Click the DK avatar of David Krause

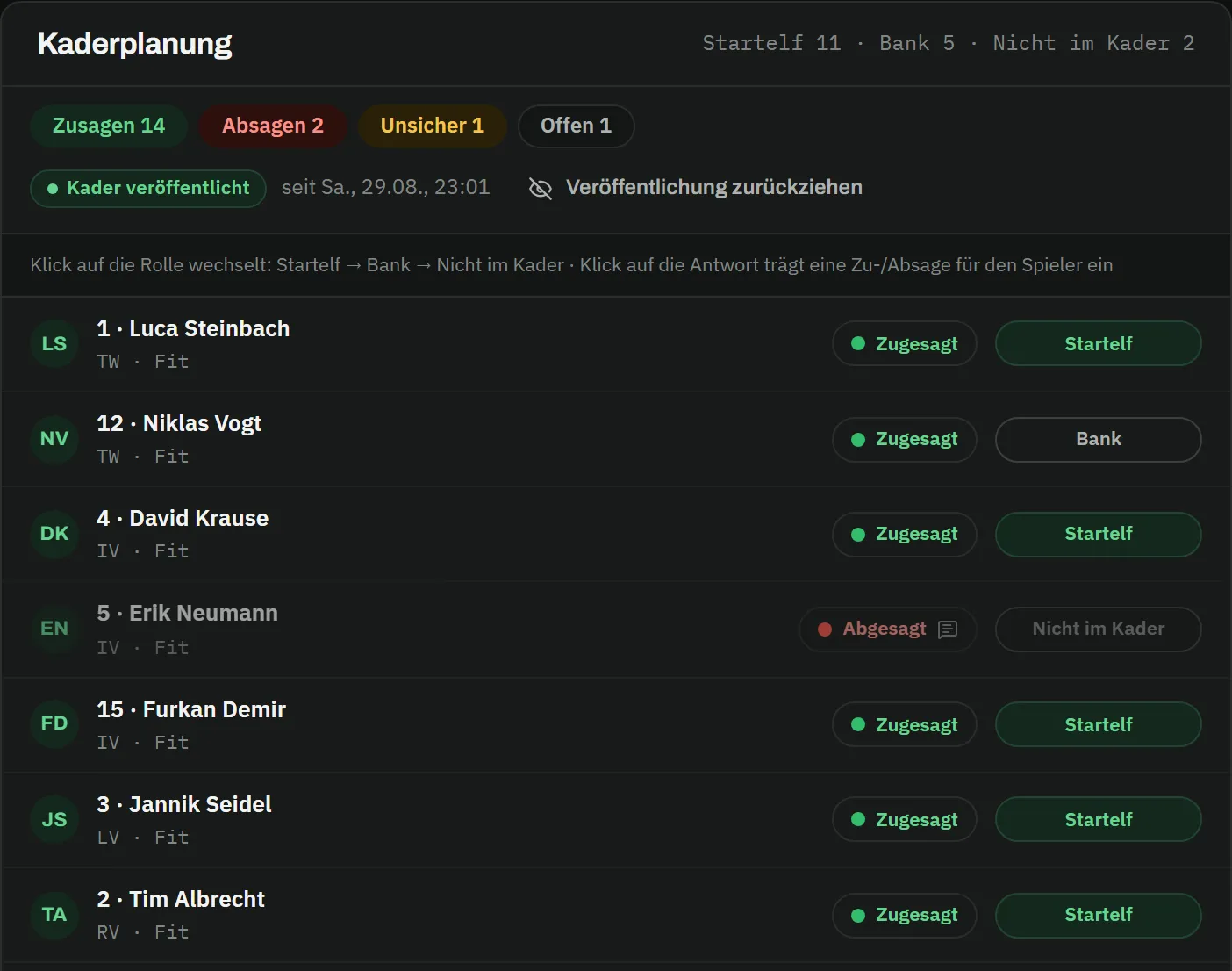54,533
